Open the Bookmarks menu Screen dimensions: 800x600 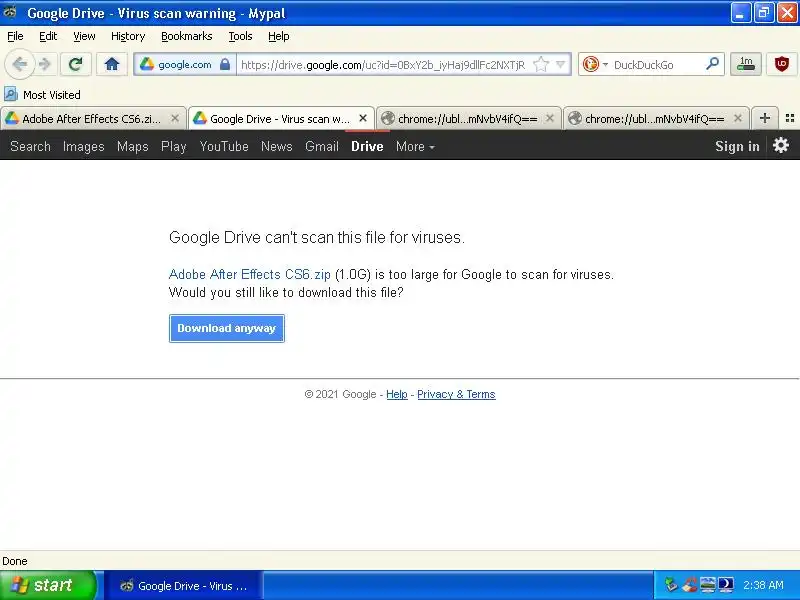187,36
